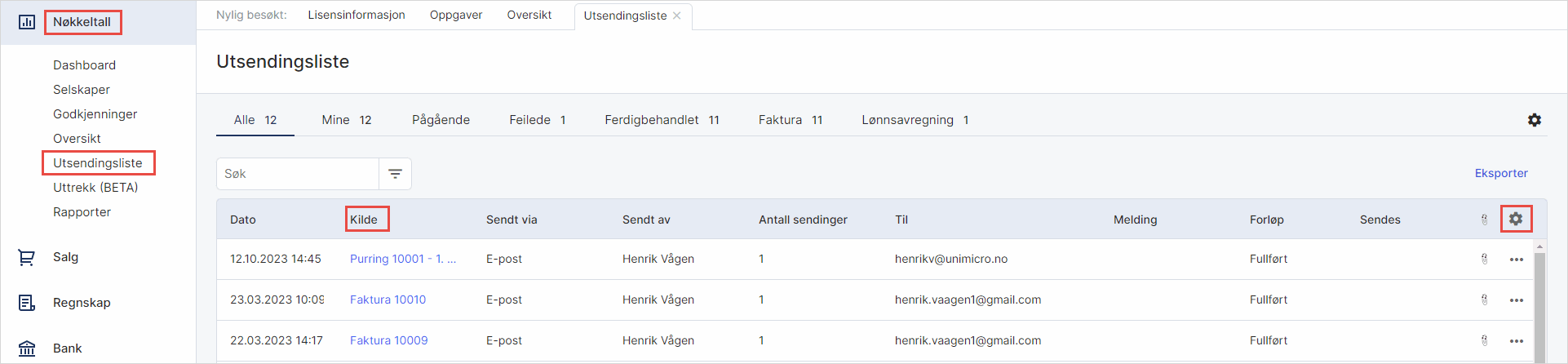Screen dimensions: 1568x364
Task: Open the gear settings above the Eksporter link
Action: point(1534,120)
